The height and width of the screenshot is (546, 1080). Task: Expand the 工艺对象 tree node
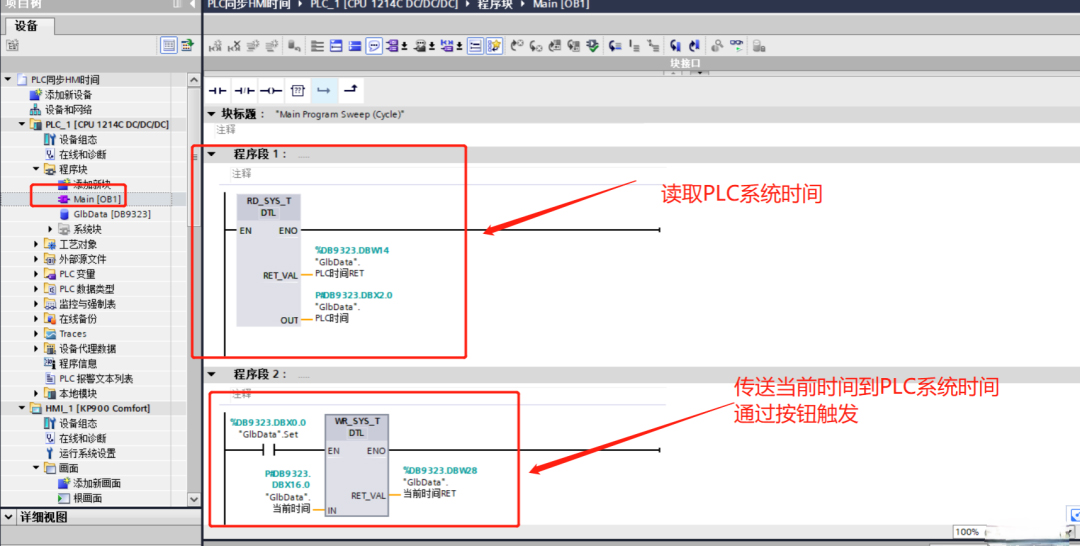tap(37, 244)
